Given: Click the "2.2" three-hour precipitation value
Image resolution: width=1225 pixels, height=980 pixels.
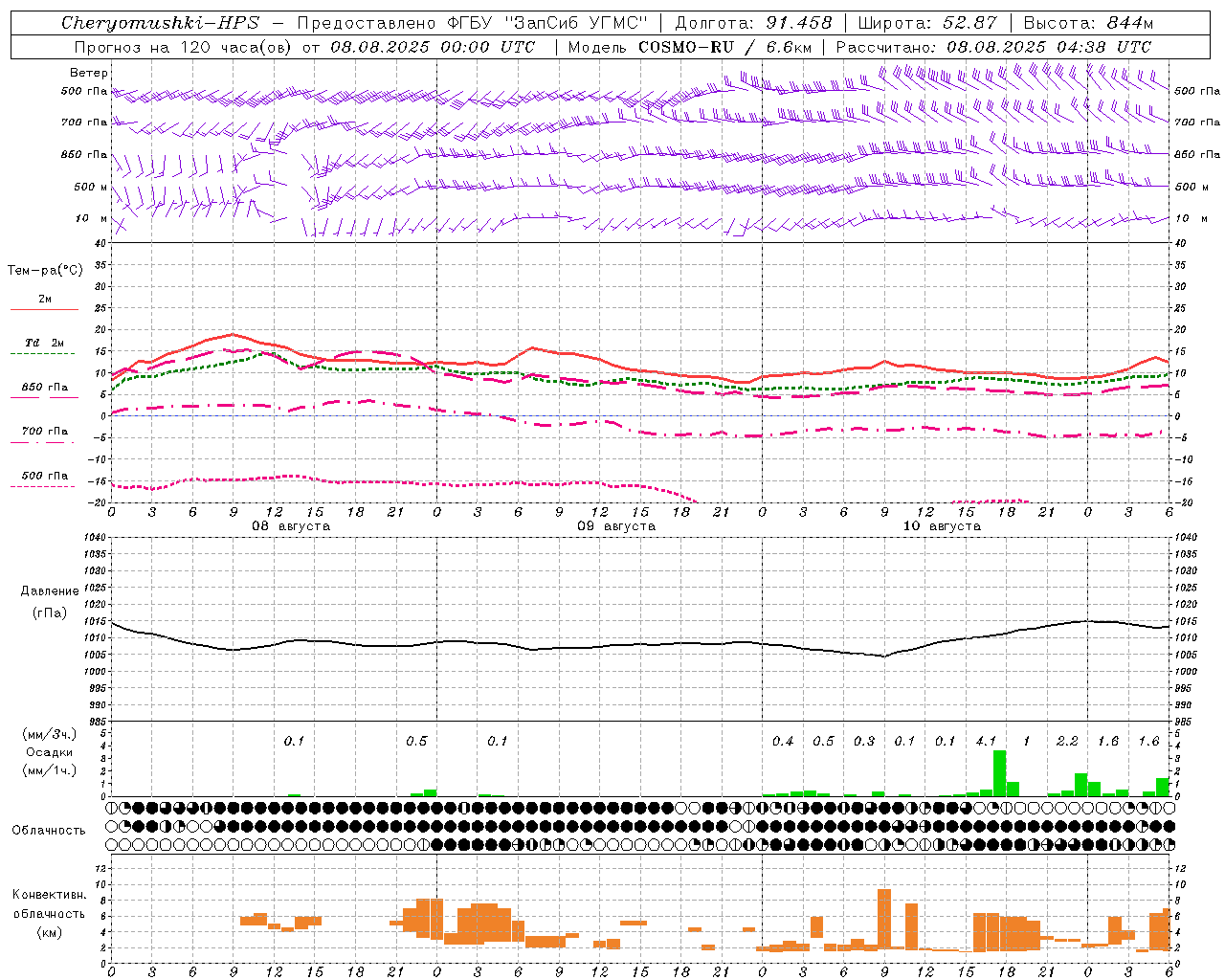Looking at the screenshot, I should pyautogui.click(x=1067, y=741).
